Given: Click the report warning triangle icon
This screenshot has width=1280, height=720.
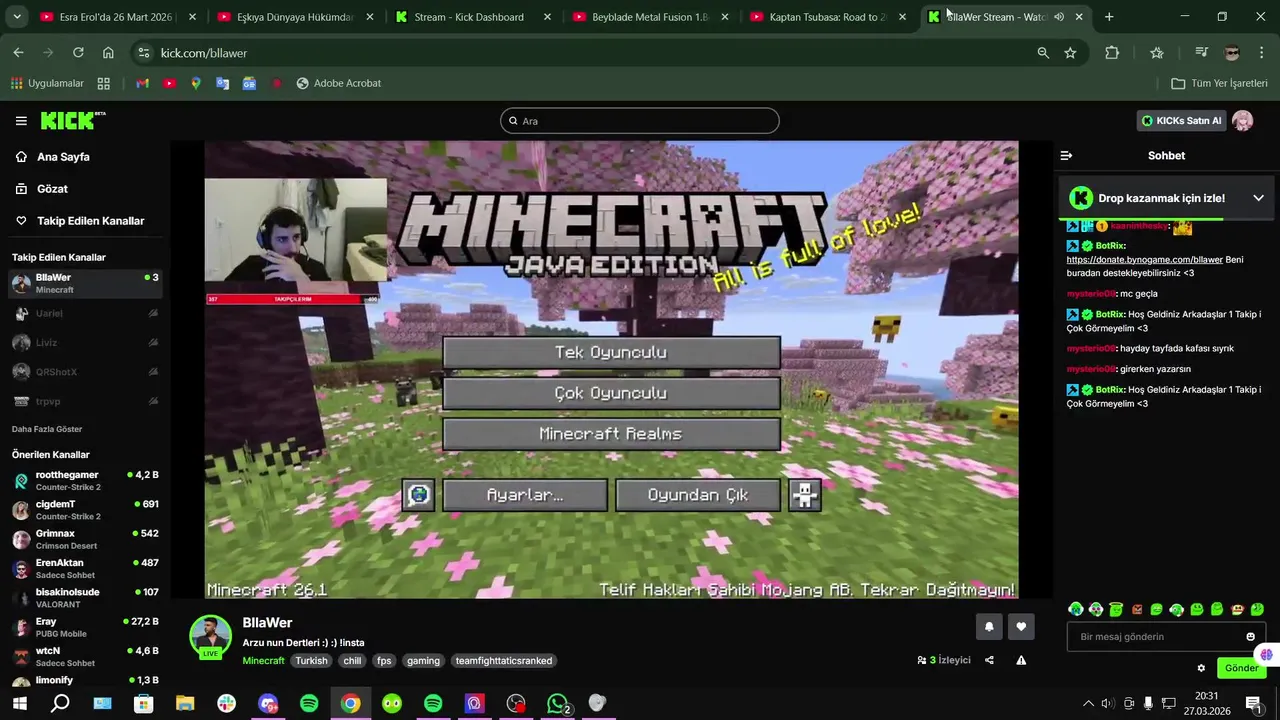Looking at the screenshot, I should (1021, 660).
